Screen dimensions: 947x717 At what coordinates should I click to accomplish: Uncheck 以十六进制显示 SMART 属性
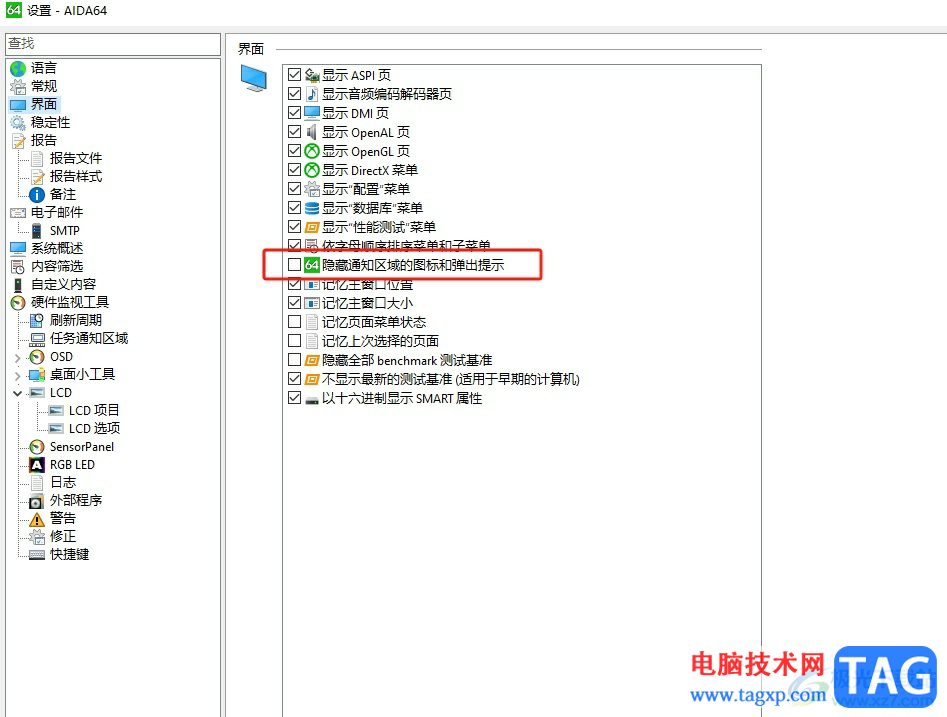coord(294,398)
